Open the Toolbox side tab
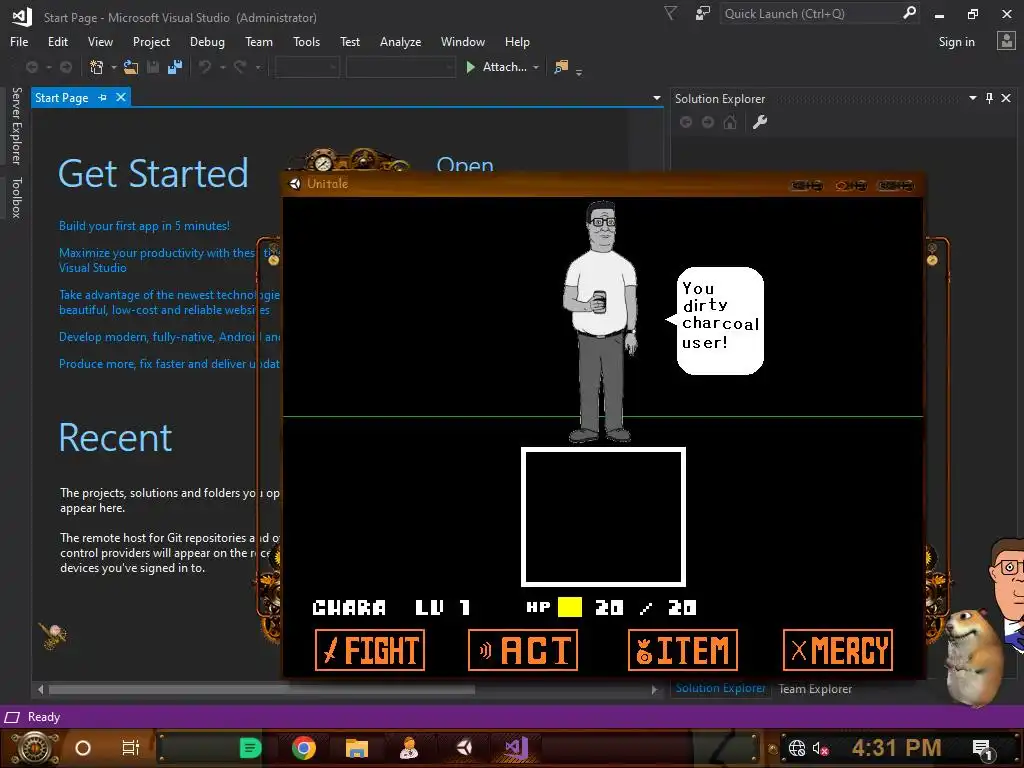Screen dimensions: 1024x768 (x=16, y=197)
